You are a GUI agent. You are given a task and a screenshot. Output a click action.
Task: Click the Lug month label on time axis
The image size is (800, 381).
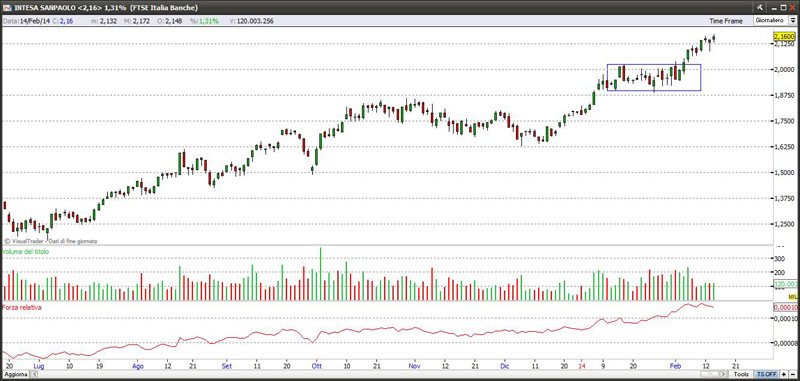[38, 366]
